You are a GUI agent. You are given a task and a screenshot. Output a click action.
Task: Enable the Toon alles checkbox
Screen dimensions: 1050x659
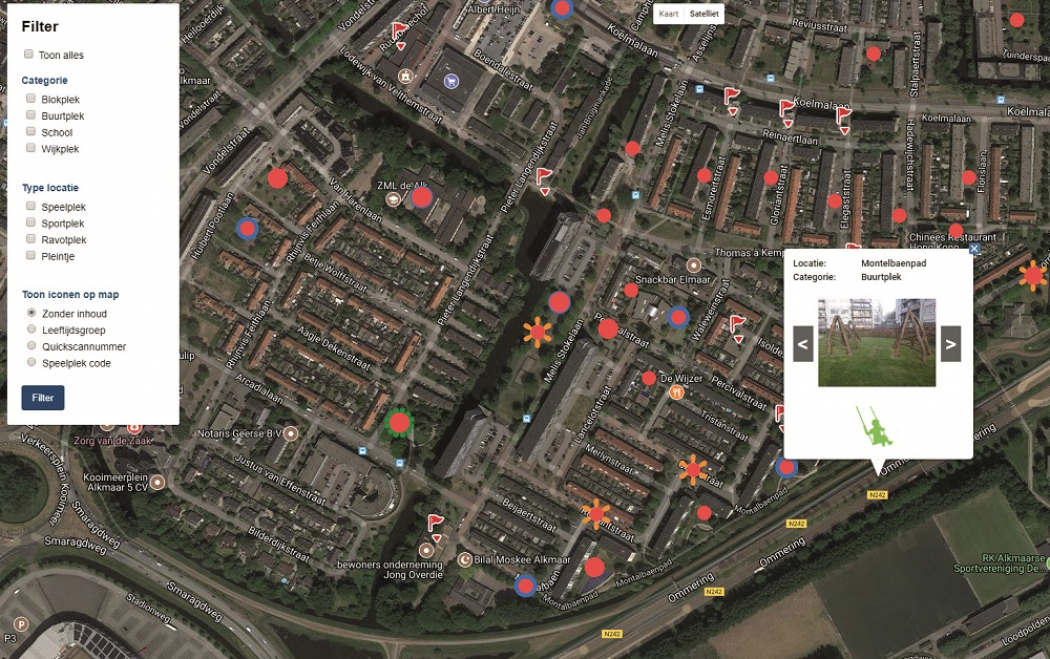(x=29, y=54)
